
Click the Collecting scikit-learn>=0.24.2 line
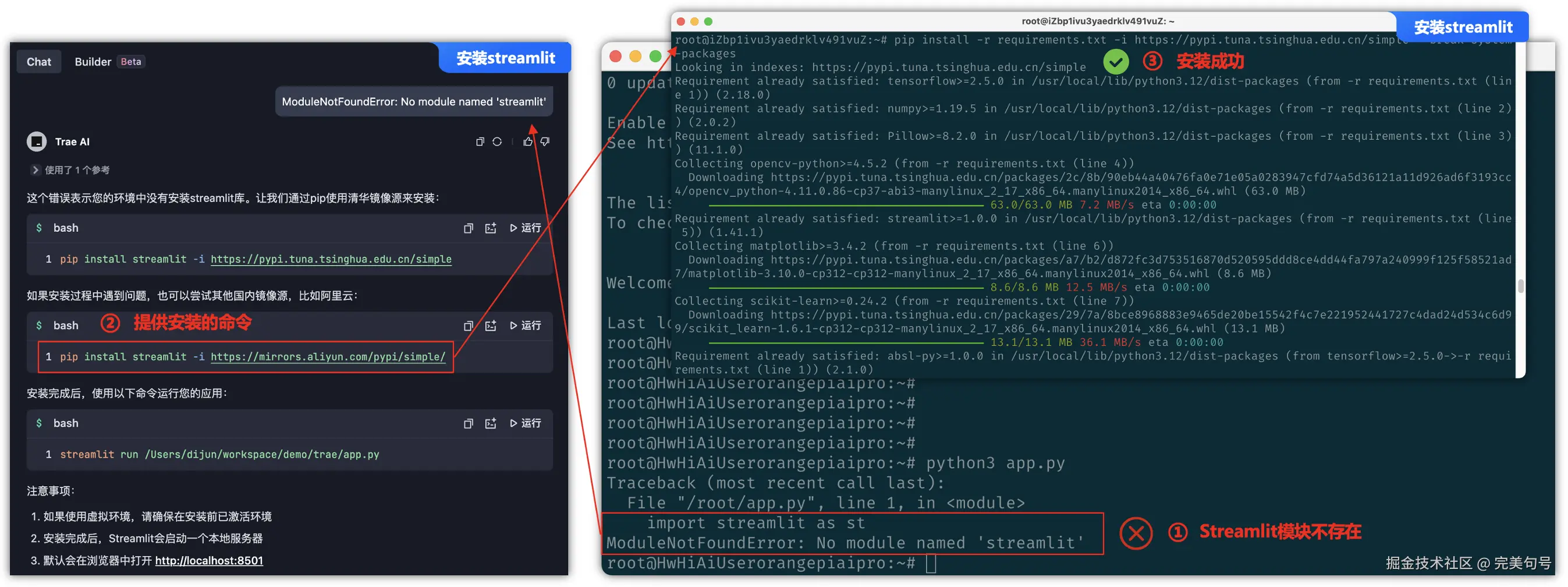[x=904, y=301]
